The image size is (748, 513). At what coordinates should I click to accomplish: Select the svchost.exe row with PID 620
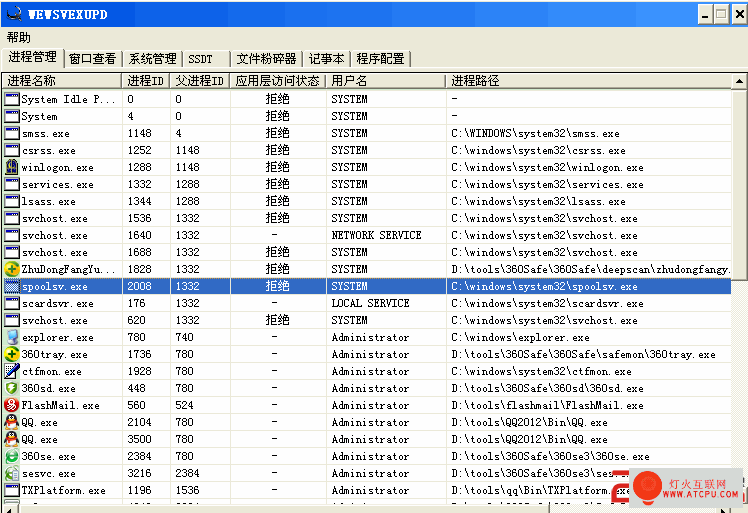(367, 320)
